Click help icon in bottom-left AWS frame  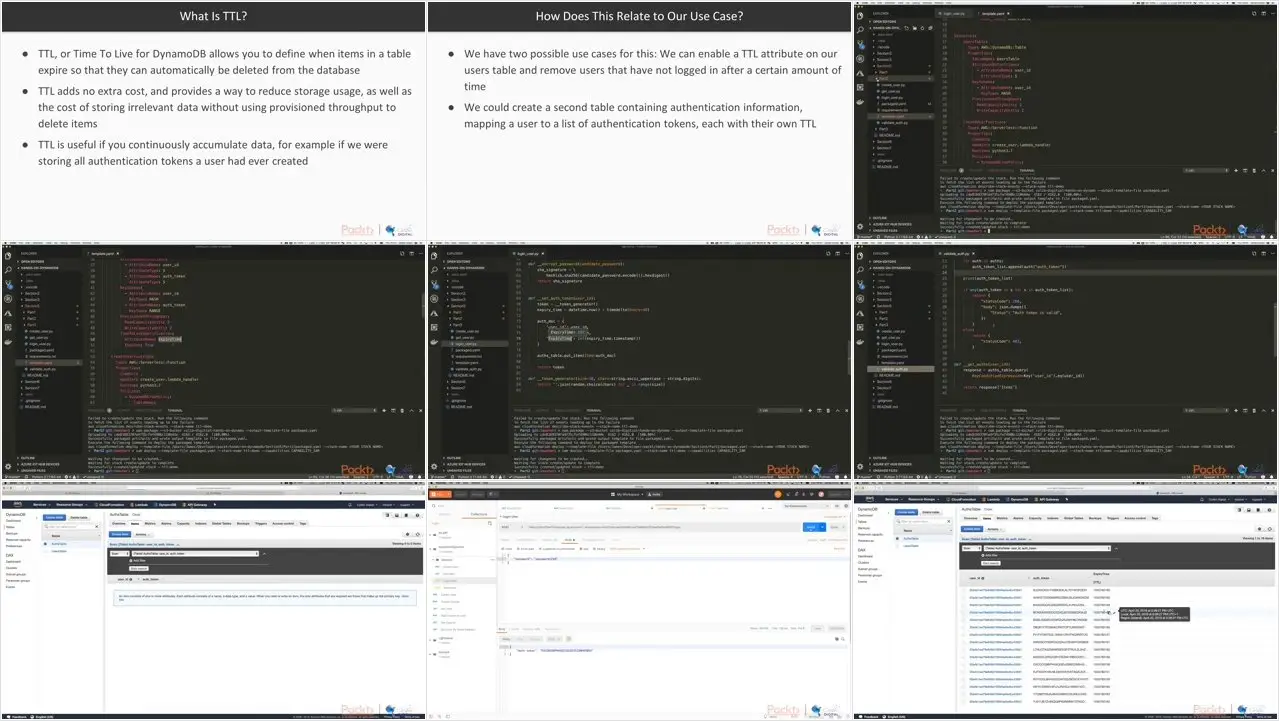pyautogui.click(x=418, y=515)
